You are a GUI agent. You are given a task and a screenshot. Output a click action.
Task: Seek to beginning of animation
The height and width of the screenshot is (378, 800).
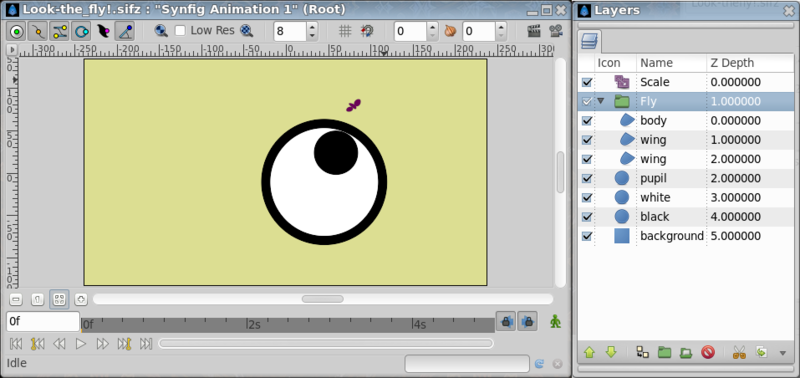click(x=16, y=344)
